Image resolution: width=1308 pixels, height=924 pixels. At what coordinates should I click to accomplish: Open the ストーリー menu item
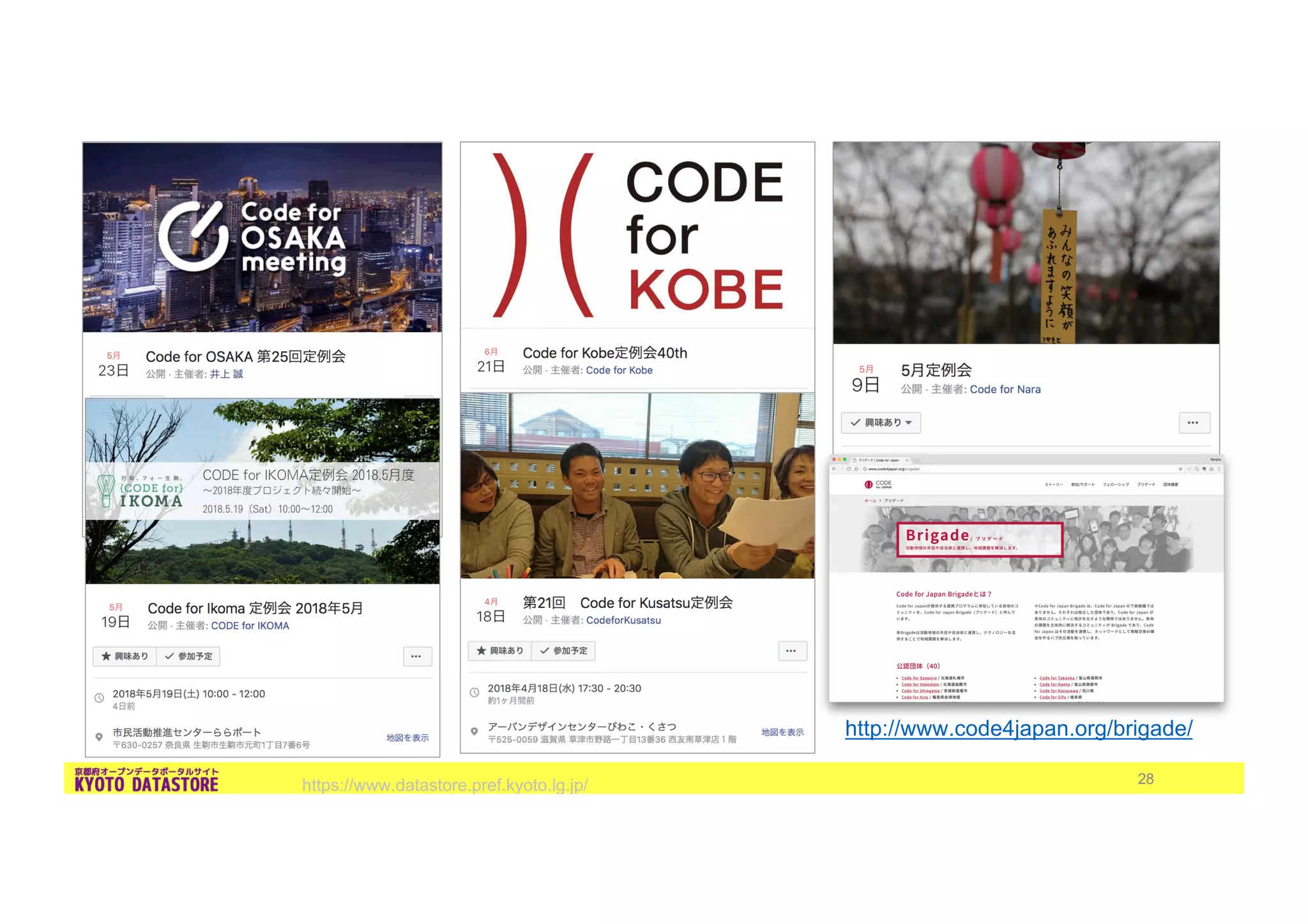tap(1054, 485)
